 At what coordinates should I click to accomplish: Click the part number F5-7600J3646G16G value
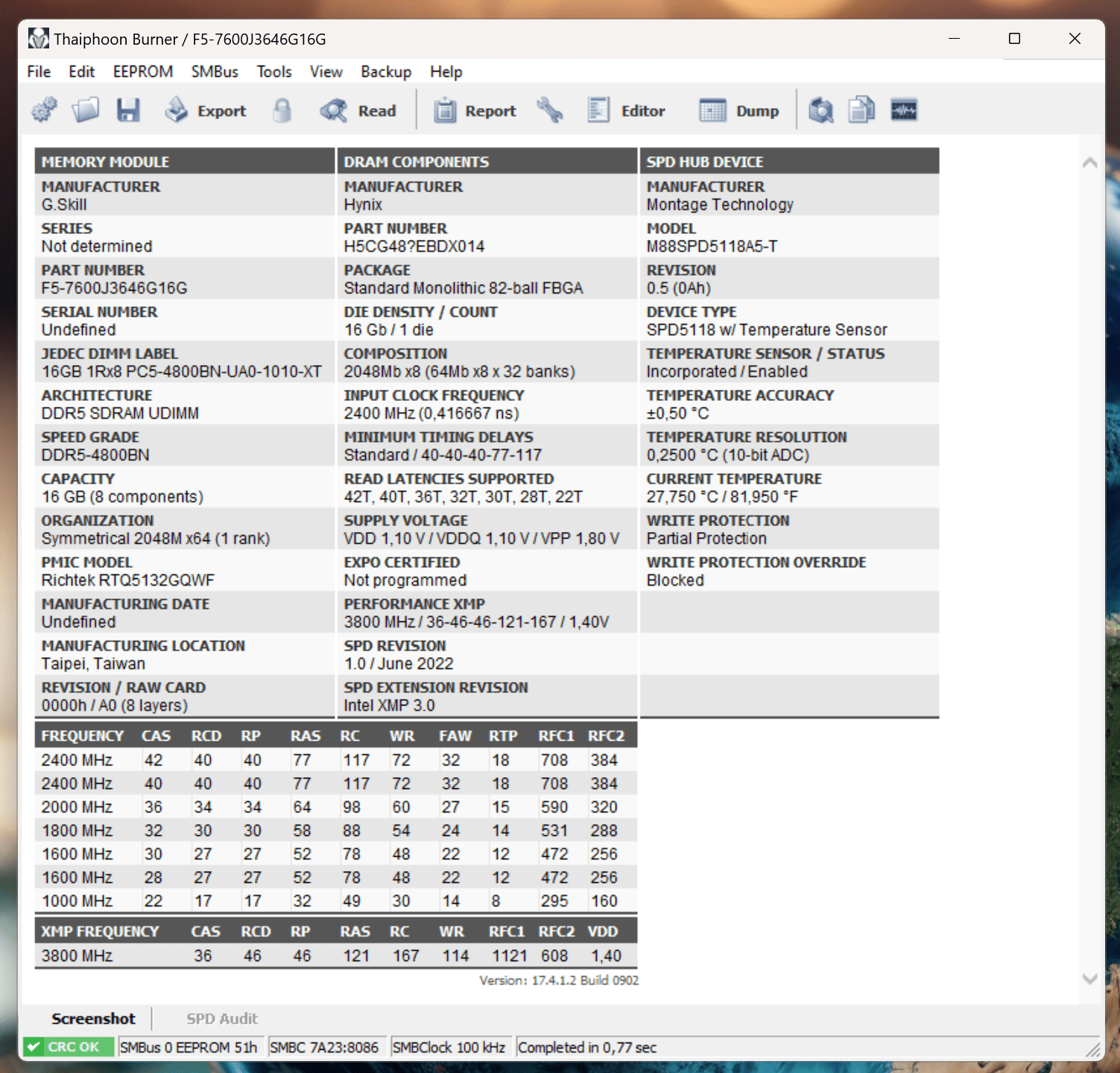114,288
